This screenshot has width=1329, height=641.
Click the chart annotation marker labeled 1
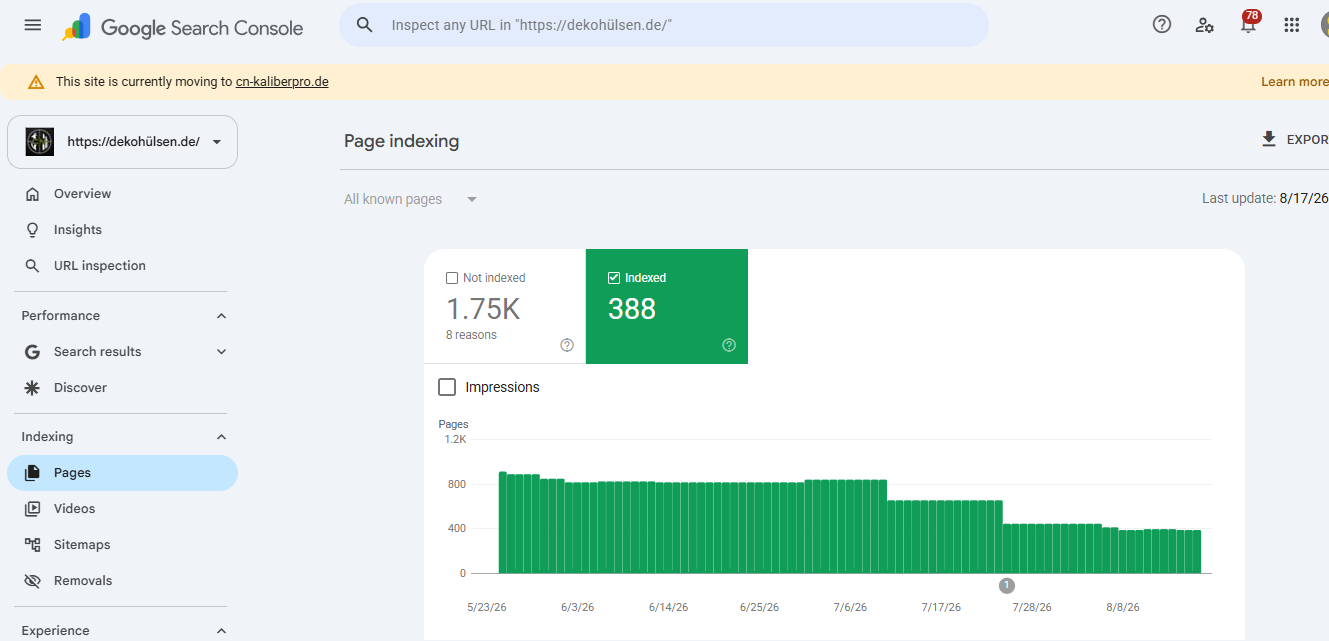[x=1007, y=586]
